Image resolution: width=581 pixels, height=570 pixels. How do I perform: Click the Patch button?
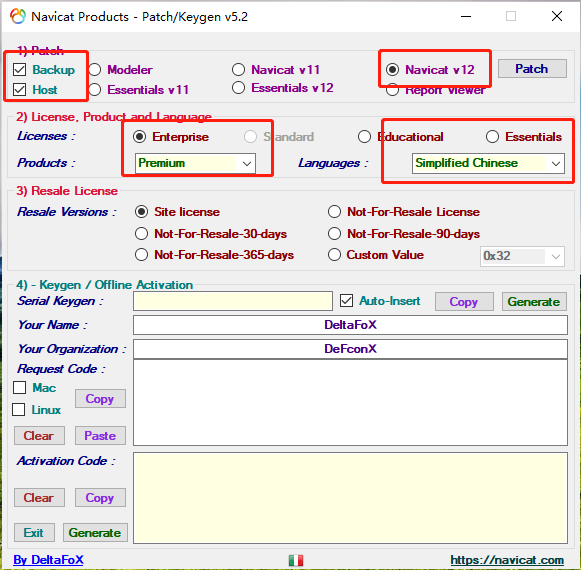[x=532, y=69]
